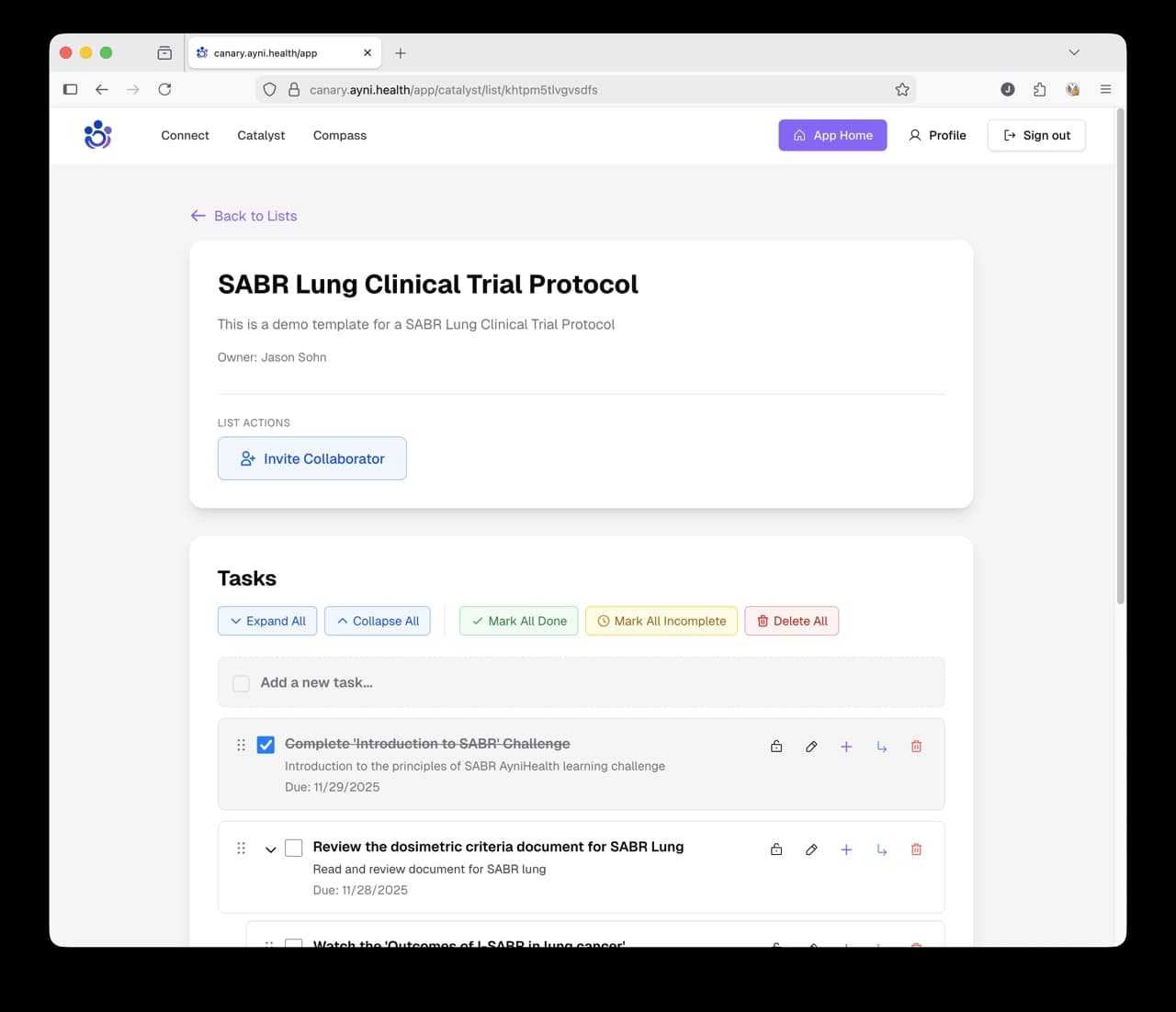
Task: Check the 'Watch the Outcomes of I-SABR' task checkbox
Action: tap(294, 945)
